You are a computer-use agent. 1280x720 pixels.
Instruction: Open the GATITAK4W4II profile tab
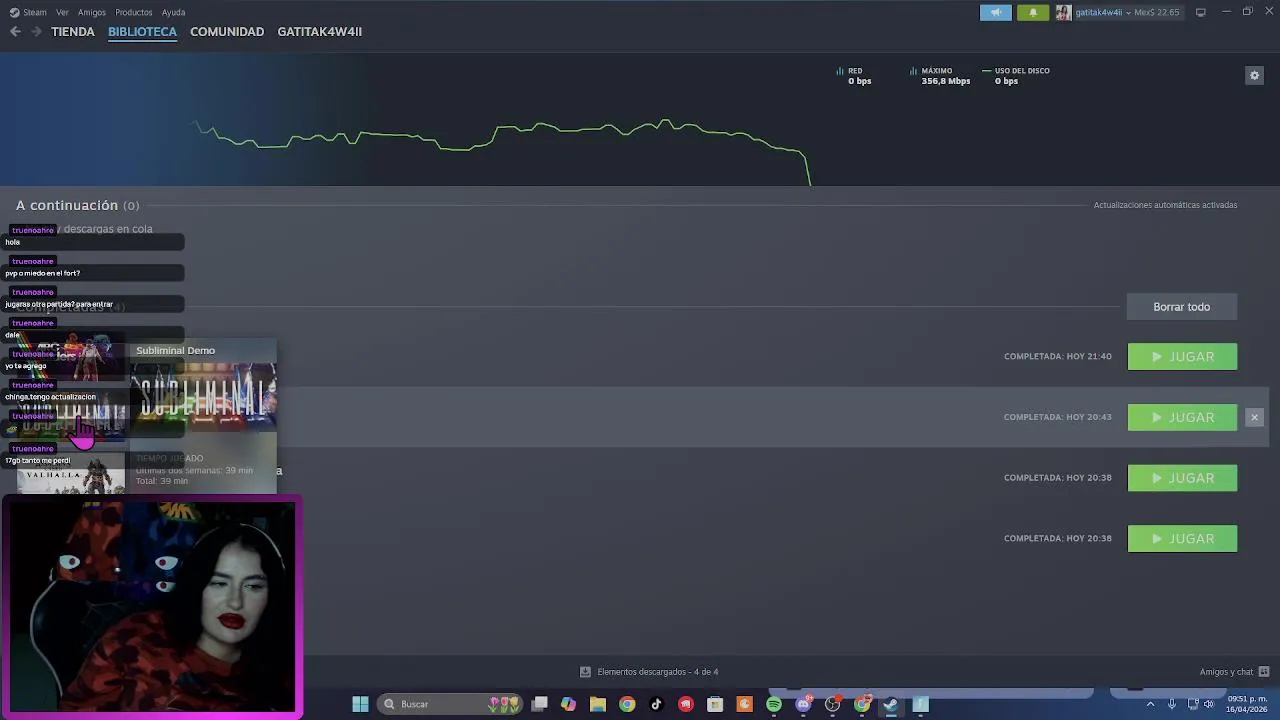coord(320,32)
